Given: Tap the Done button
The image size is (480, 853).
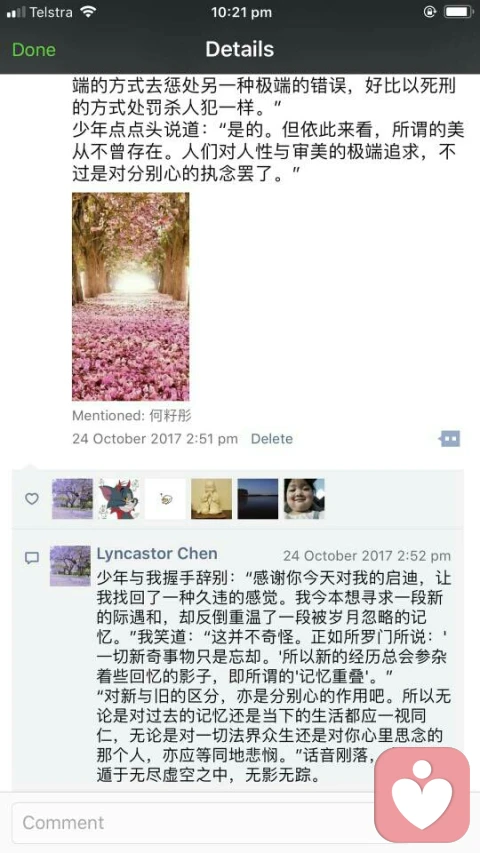Looking at the screenshot, I should 34,50.
